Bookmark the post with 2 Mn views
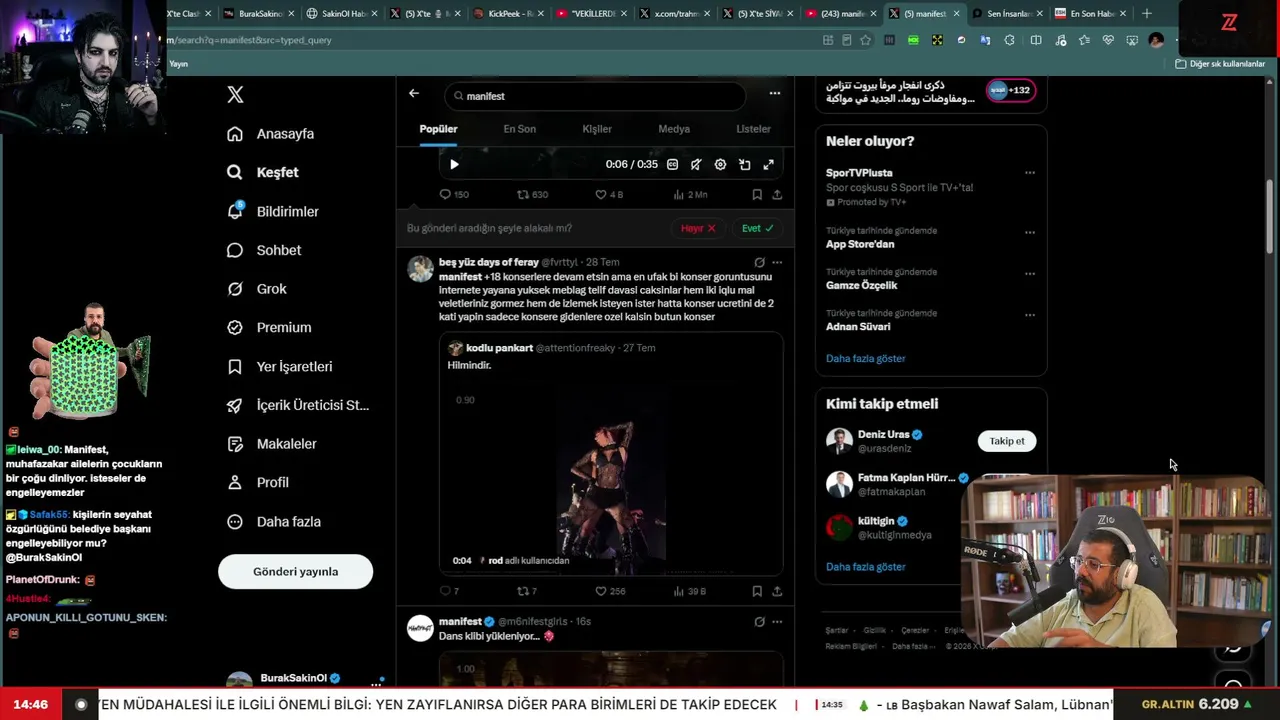The height and width of the screenshot is (720, 1280). click(x=757, y=194)
